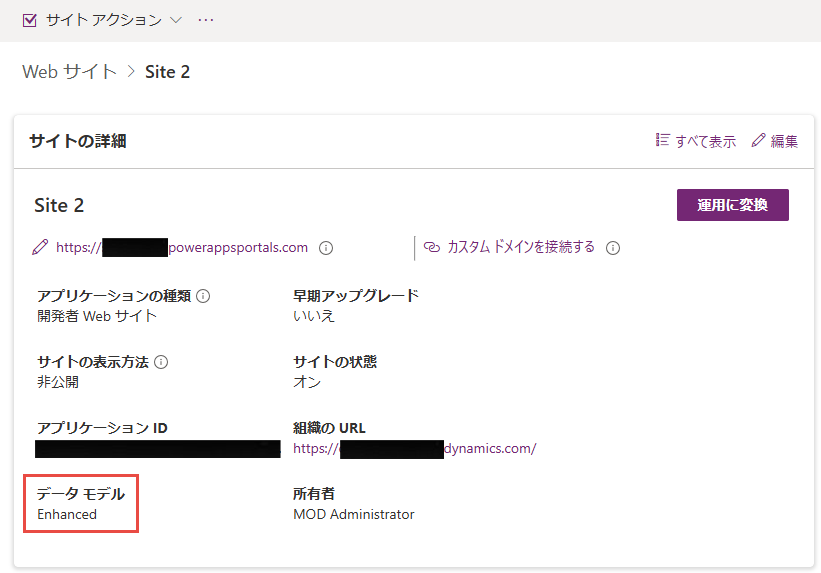Screen dimensions: 821x573
Task: Select the MOD Administrator owner value
Action: tap(353, 514)
